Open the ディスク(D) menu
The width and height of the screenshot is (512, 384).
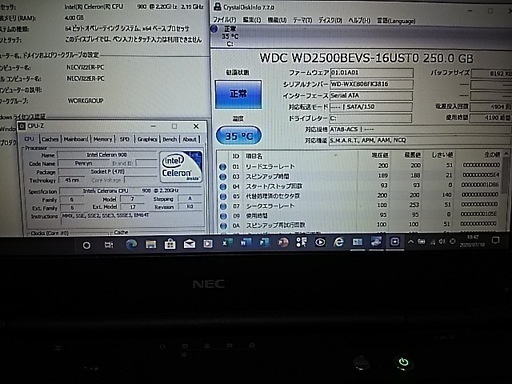(x=330, y=20)
